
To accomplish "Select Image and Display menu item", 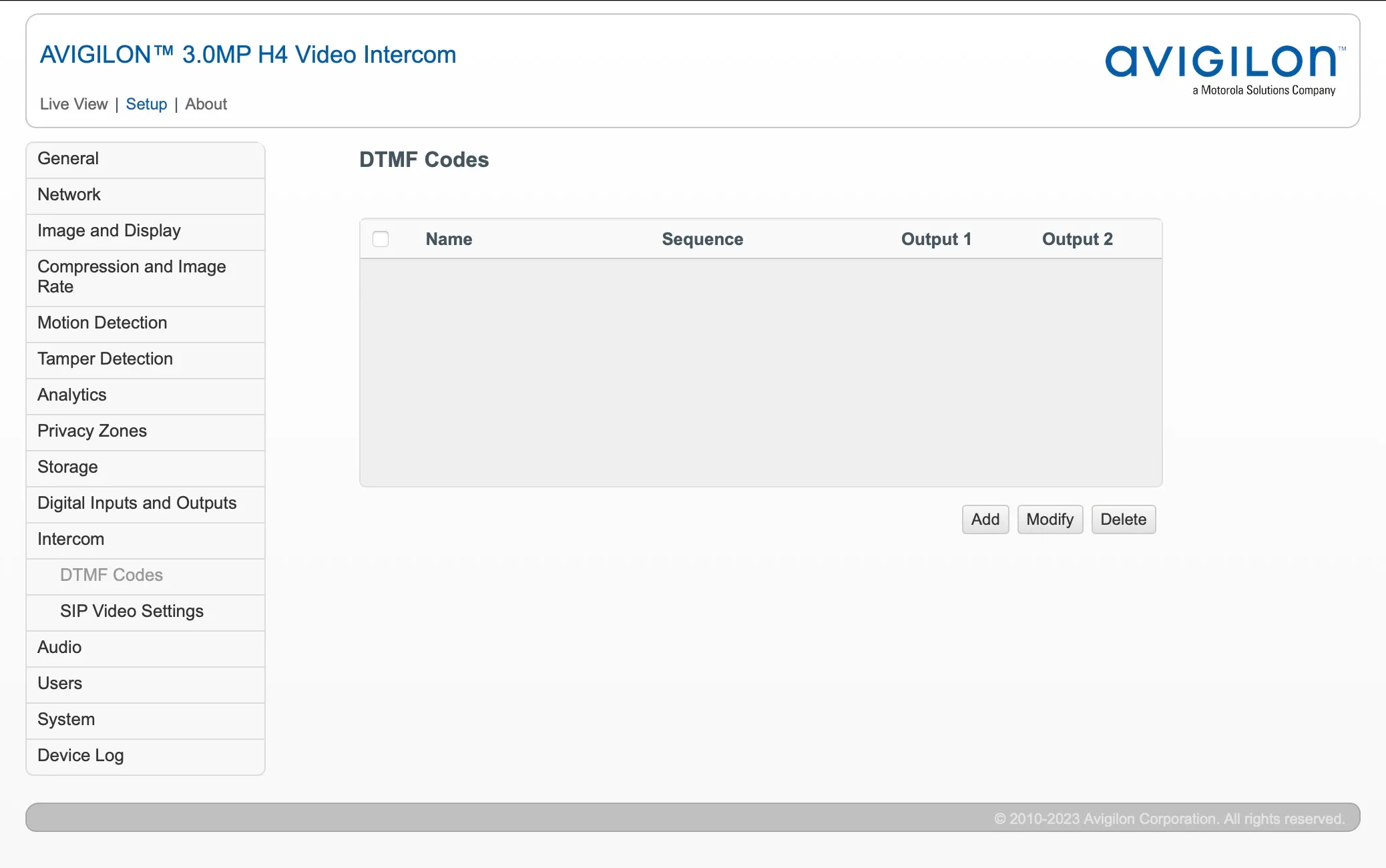I will [x=146, y=231].
